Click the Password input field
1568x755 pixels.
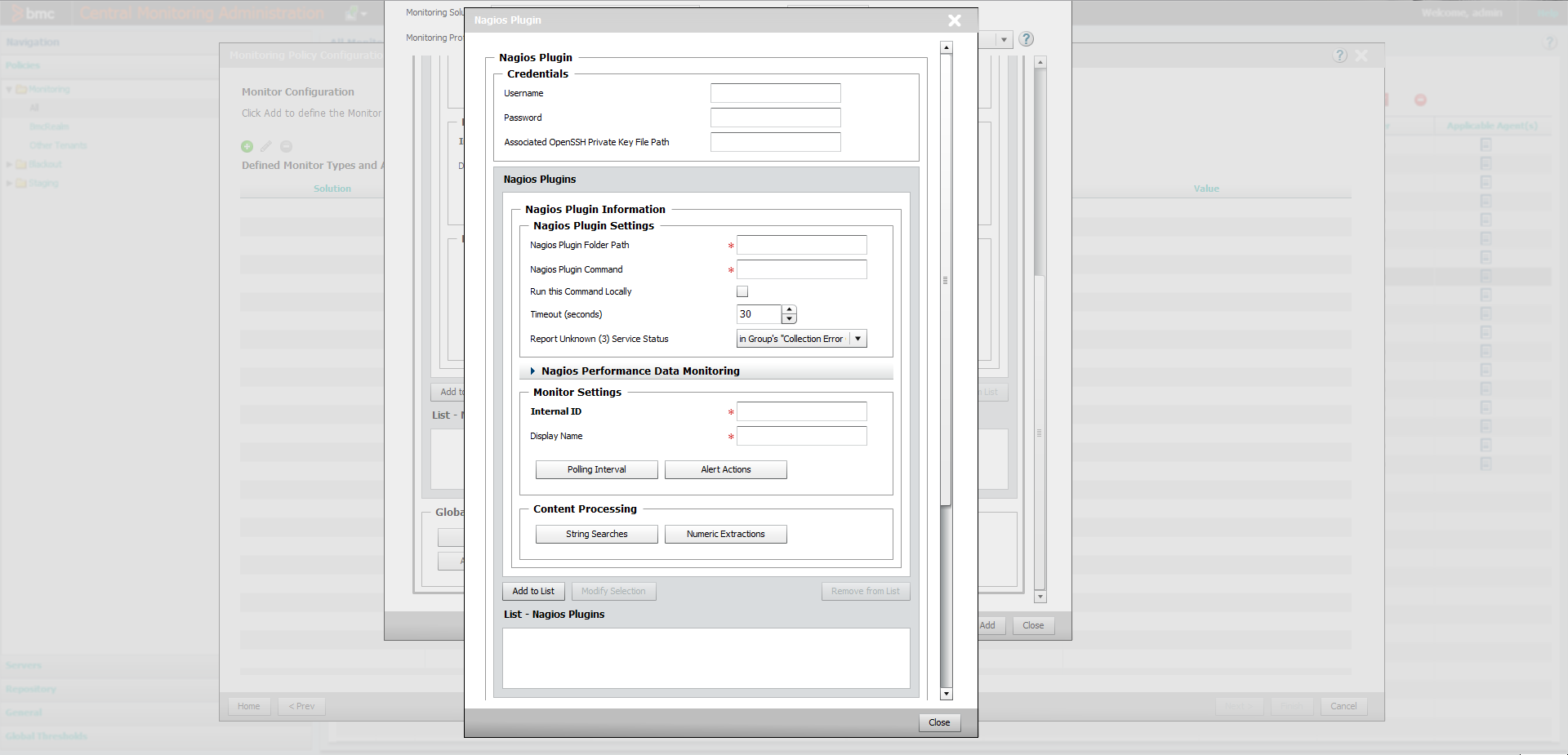tap(775, 118)
